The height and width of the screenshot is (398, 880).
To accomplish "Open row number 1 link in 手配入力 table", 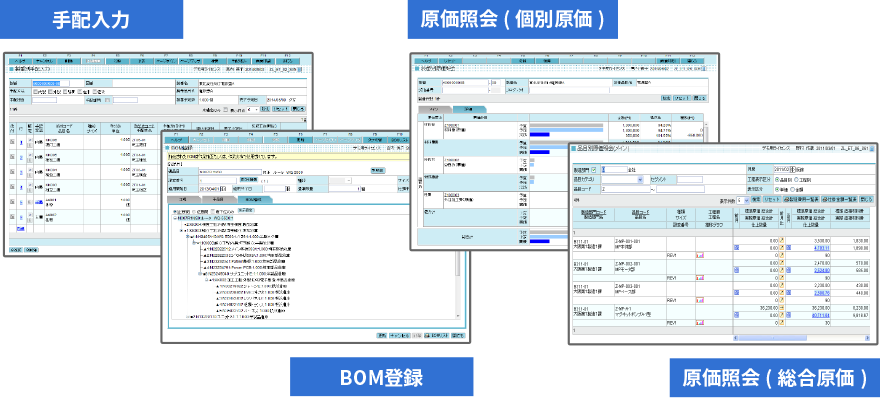I will (21, 142).
